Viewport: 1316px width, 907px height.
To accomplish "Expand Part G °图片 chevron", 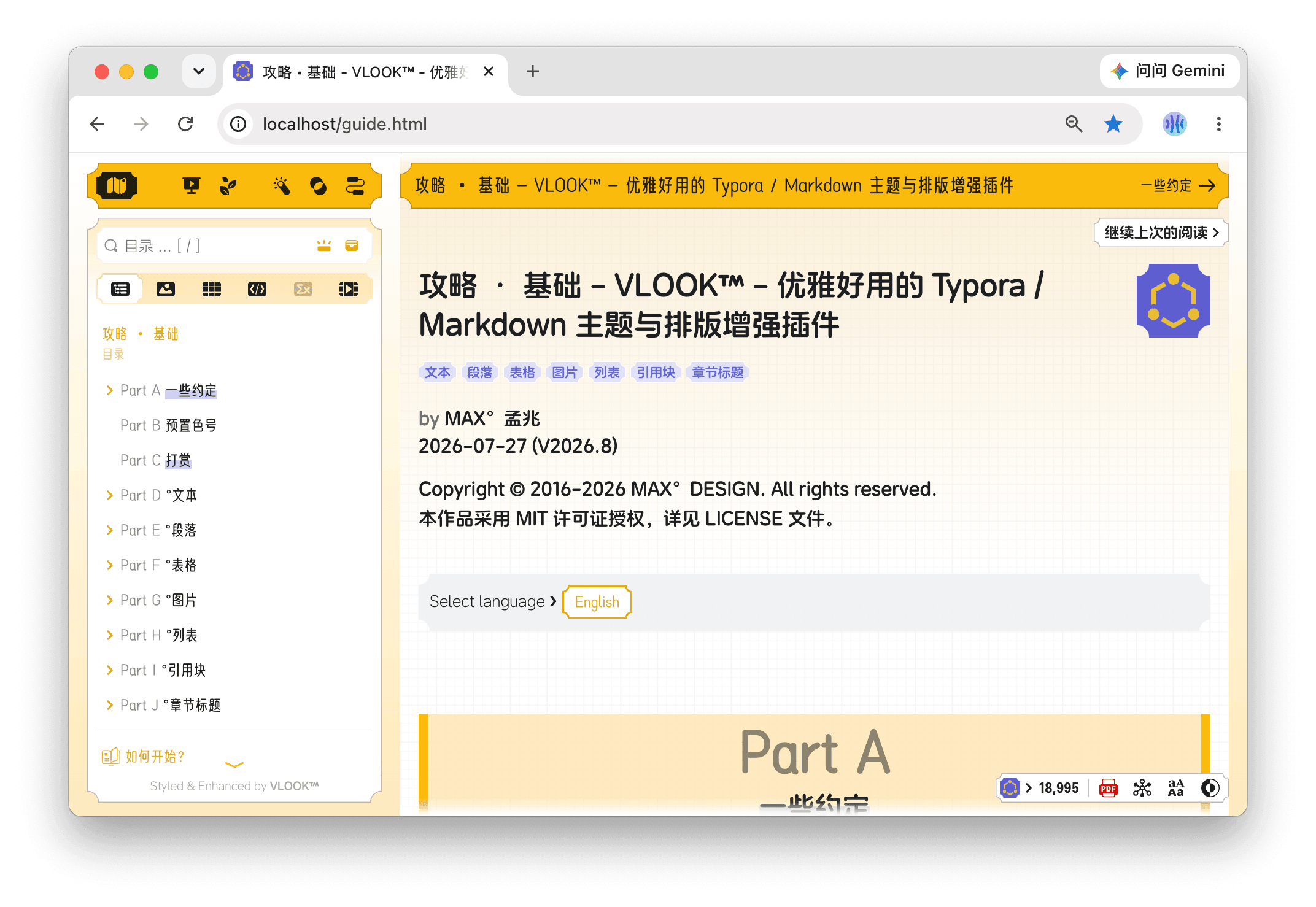I will [x=110, y=600].
